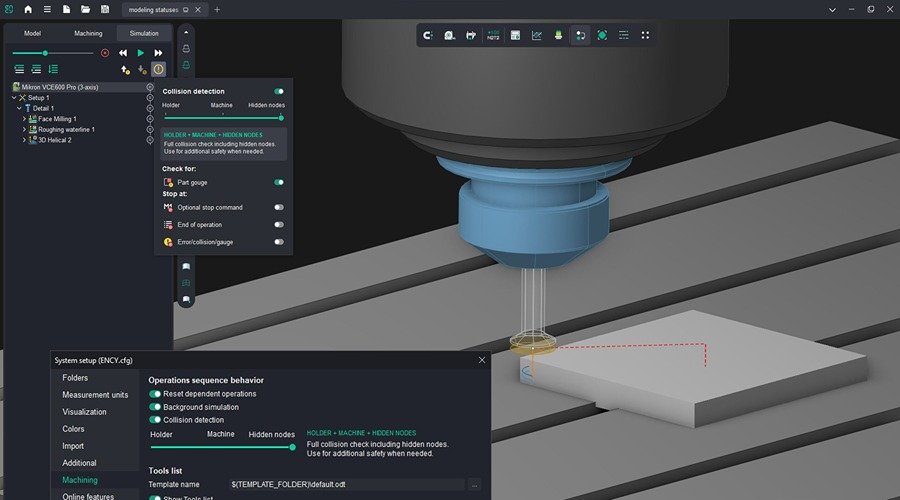Switch to the Machining tab
Image resolution: width=900 pixels, height=500 pixels.
click(88, 33)
